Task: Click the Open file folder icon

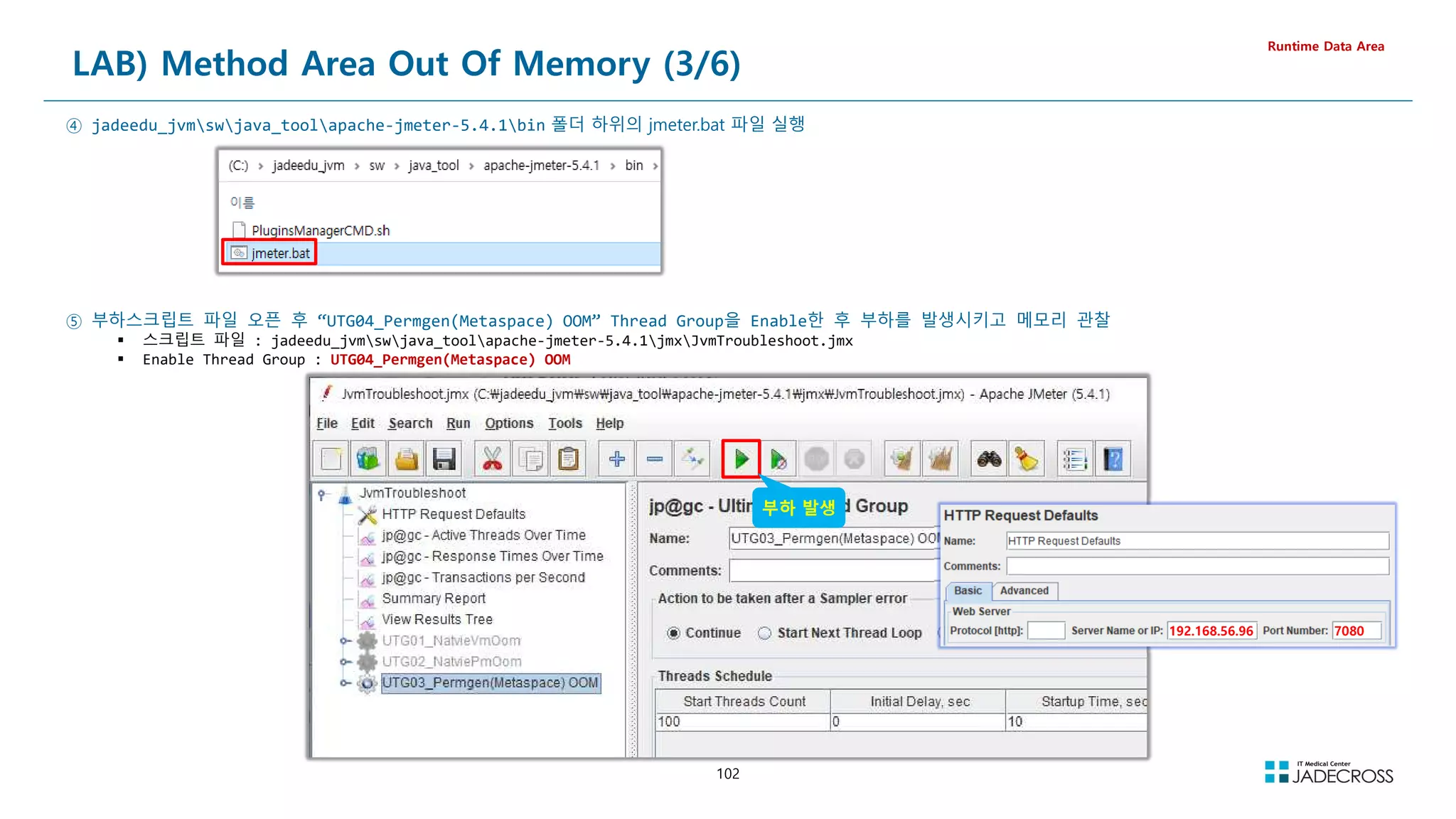Action: pos(407,459)
